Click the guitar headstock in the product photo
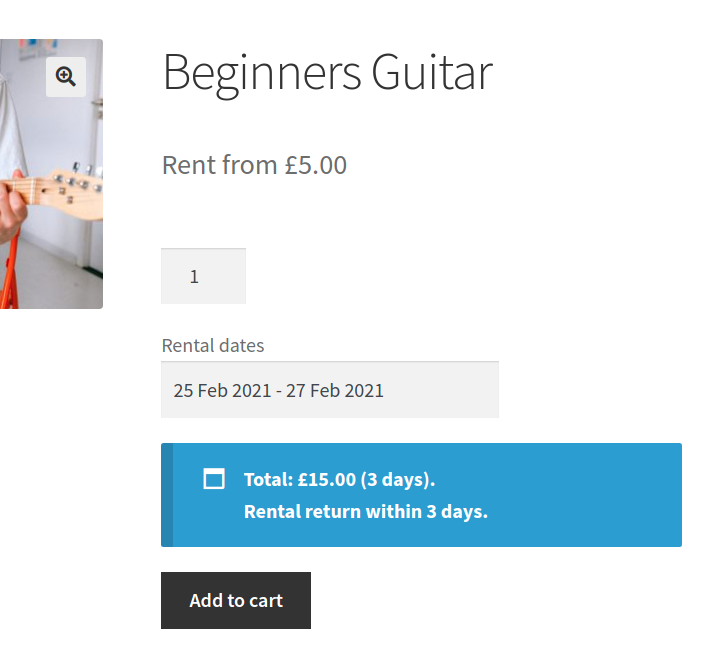Viewport: 709px width, 656px height. [75, 188]
